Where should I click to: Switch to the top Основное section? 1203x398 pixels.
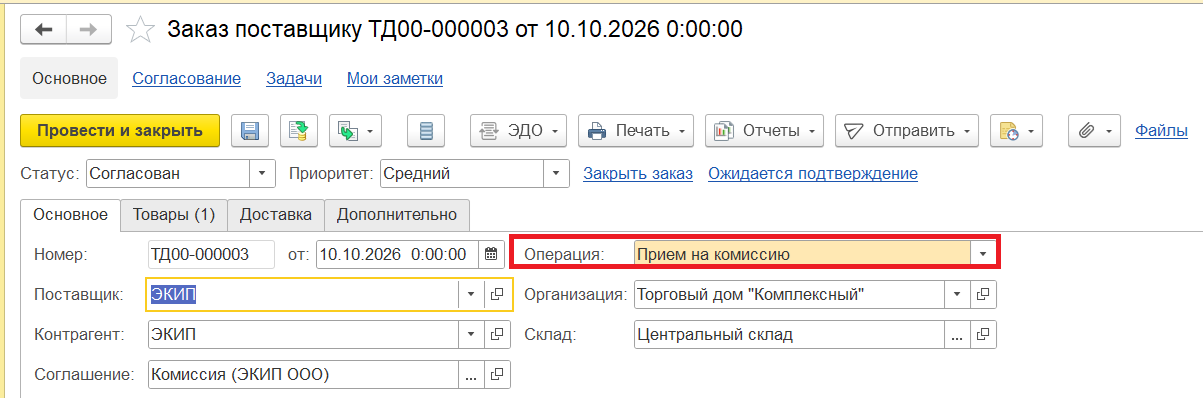pyautogui.click(x=69, y=78)
